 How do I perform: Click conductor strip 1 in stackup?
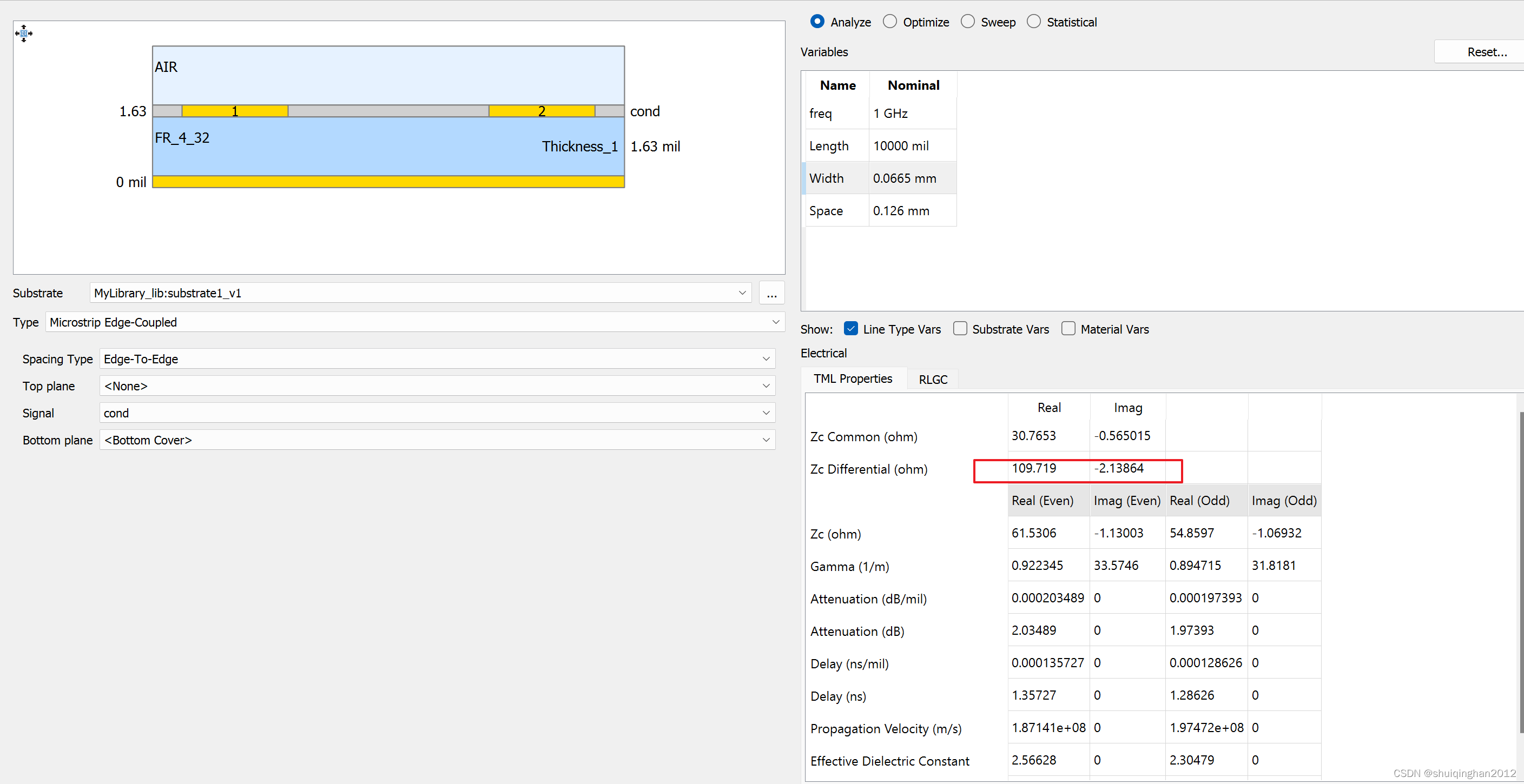(x=235, y=111)
